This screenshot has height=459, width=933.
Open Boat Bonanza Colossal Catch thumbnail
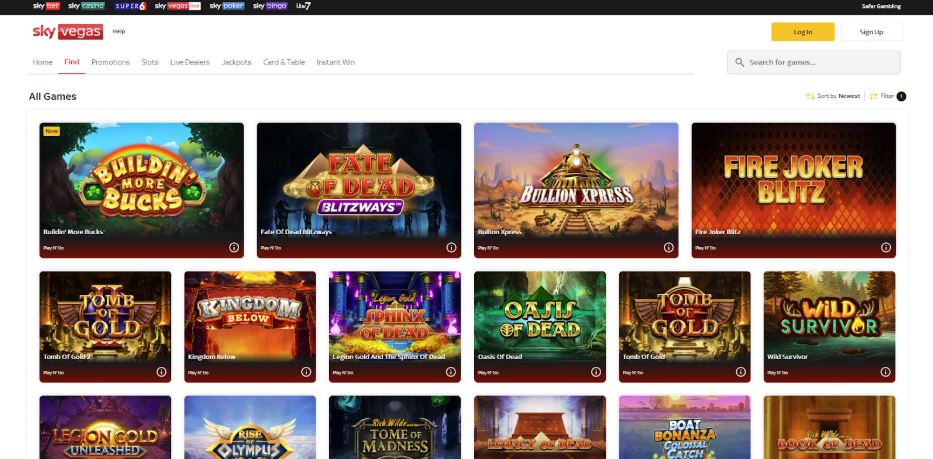685,427
